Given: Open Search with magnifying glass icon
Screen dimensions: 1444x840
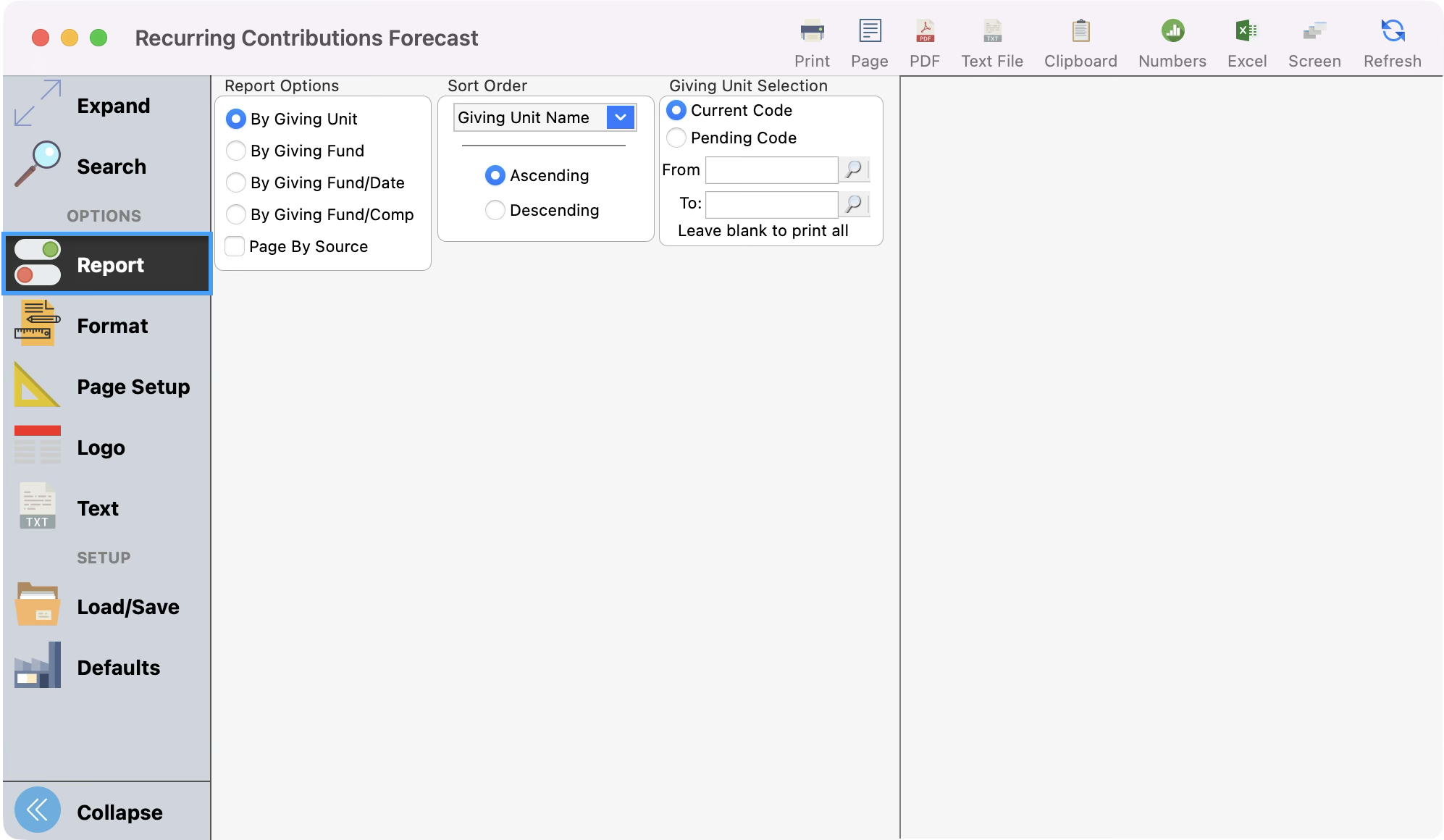Looking at the screenshot, I should 38,165.
